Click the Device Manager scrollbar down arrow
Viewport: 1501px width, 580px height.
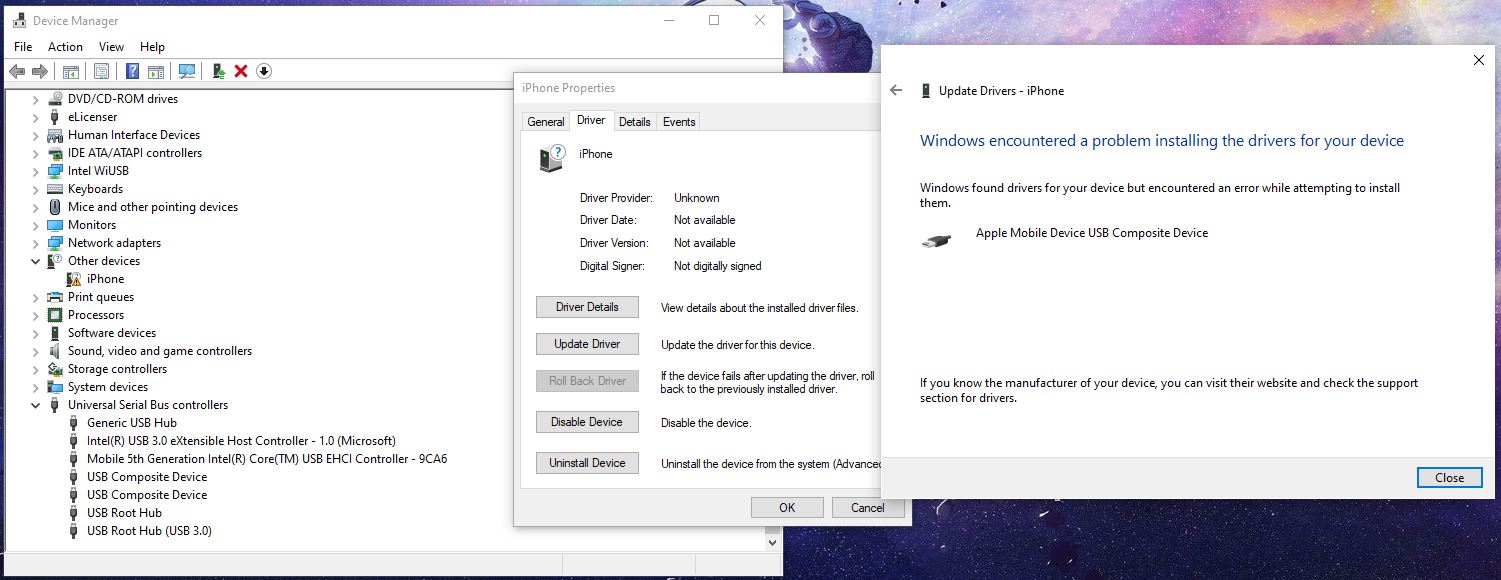771,541
